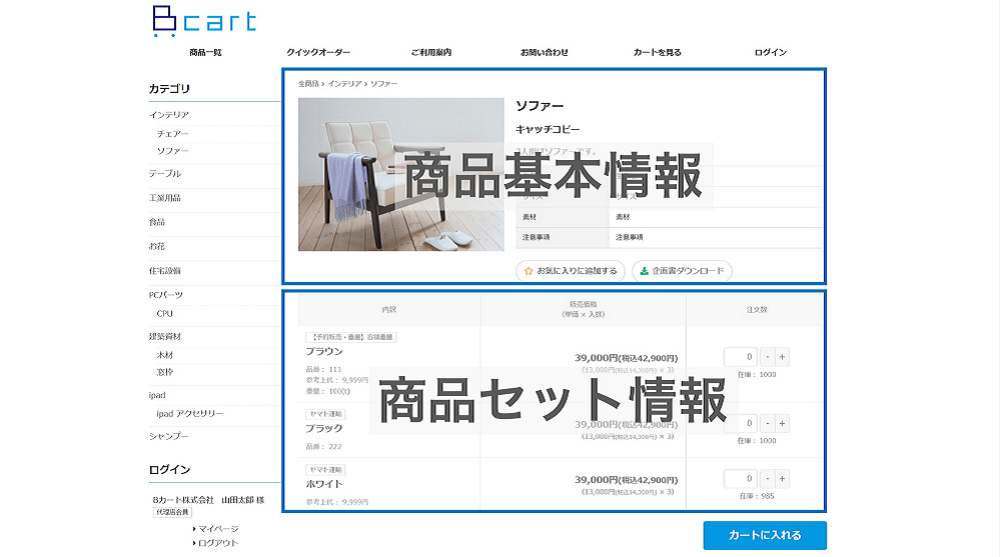Go to マイページ link
Viewport: 1000px width, 557px height.
pyautogui.click(x=218, y=529)
